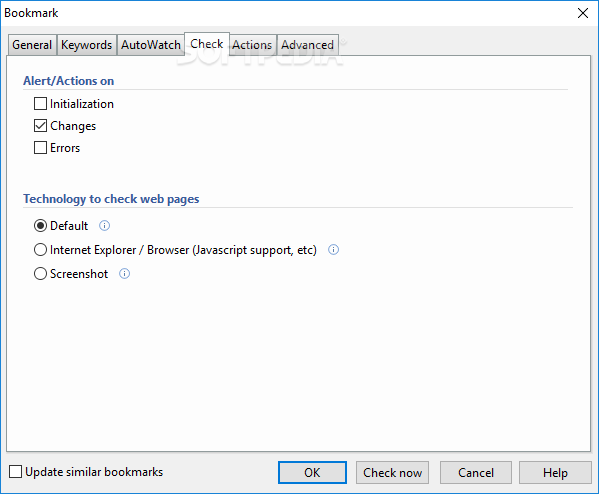Go to the AutoWatch tab
599x494 pixels.
pyautogui.click(x=151, y=45)
